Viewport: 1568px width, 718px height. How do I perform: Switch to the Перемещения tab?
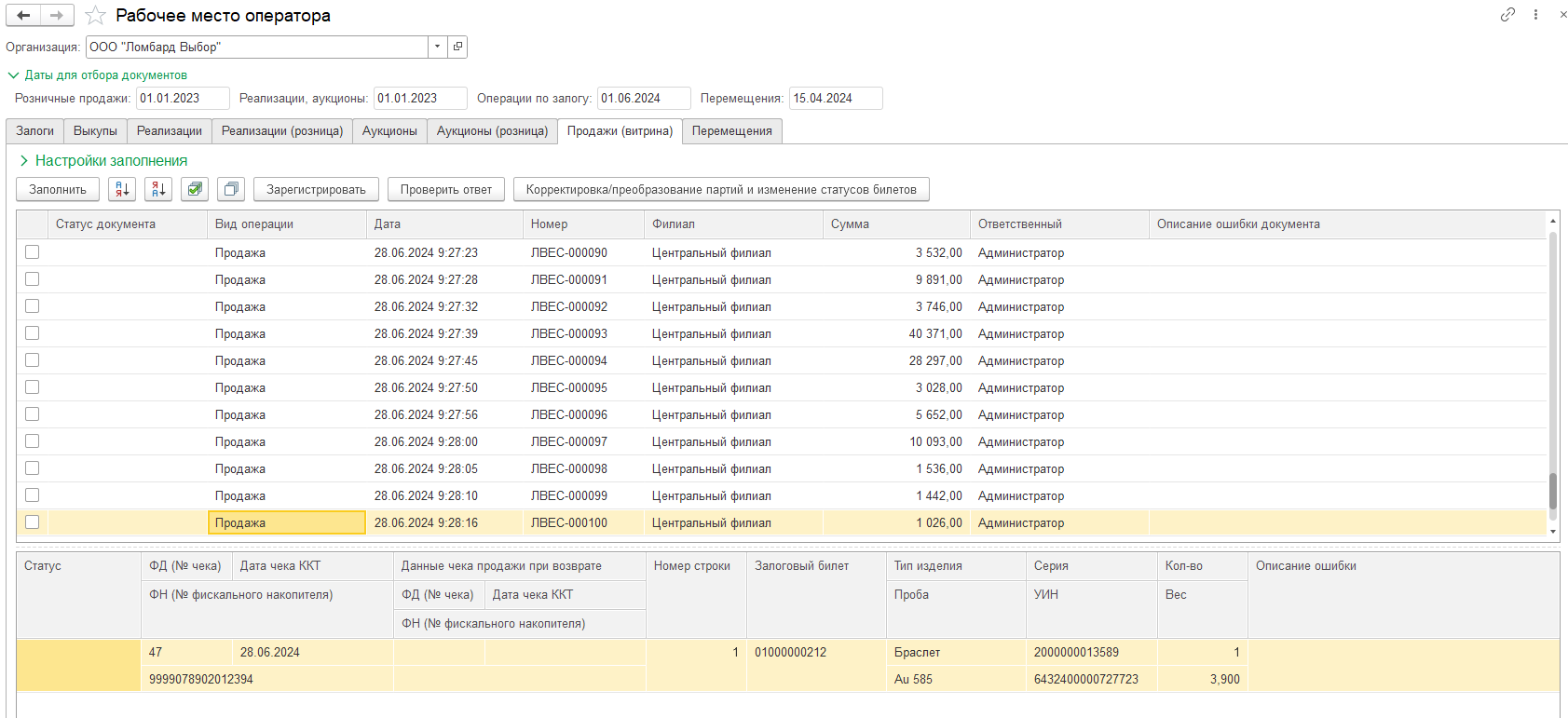click(732, 131)
